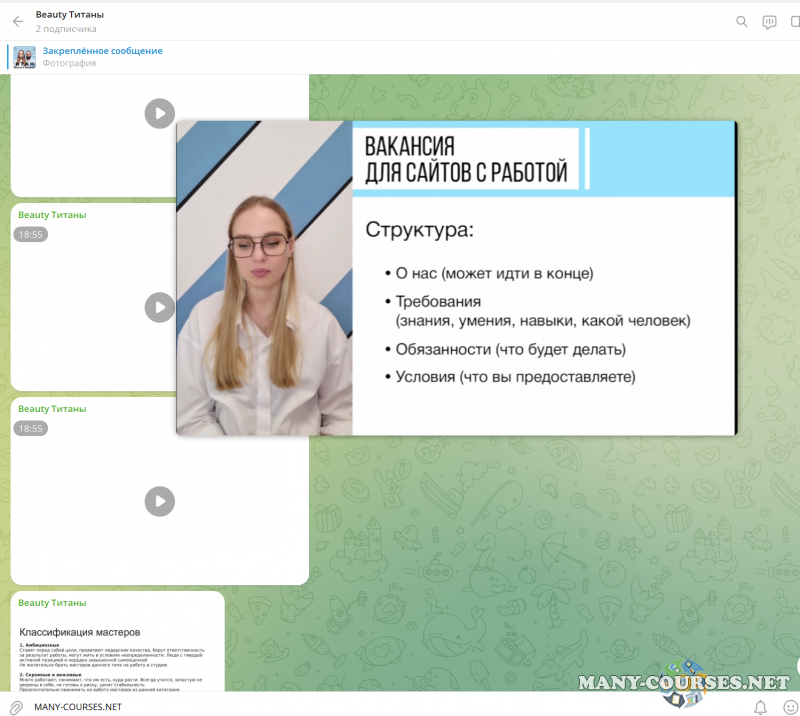The width and height of the screenshot is (800, 716).
Task: Click the message input field
Action: tap(380, 706)
